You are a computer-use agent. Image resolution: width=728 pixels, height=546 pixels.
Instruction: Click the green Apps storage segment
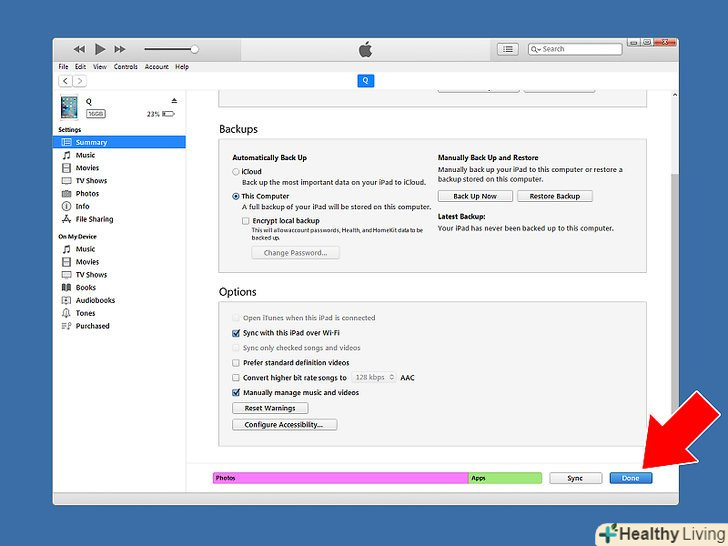[x=505, y=478]
